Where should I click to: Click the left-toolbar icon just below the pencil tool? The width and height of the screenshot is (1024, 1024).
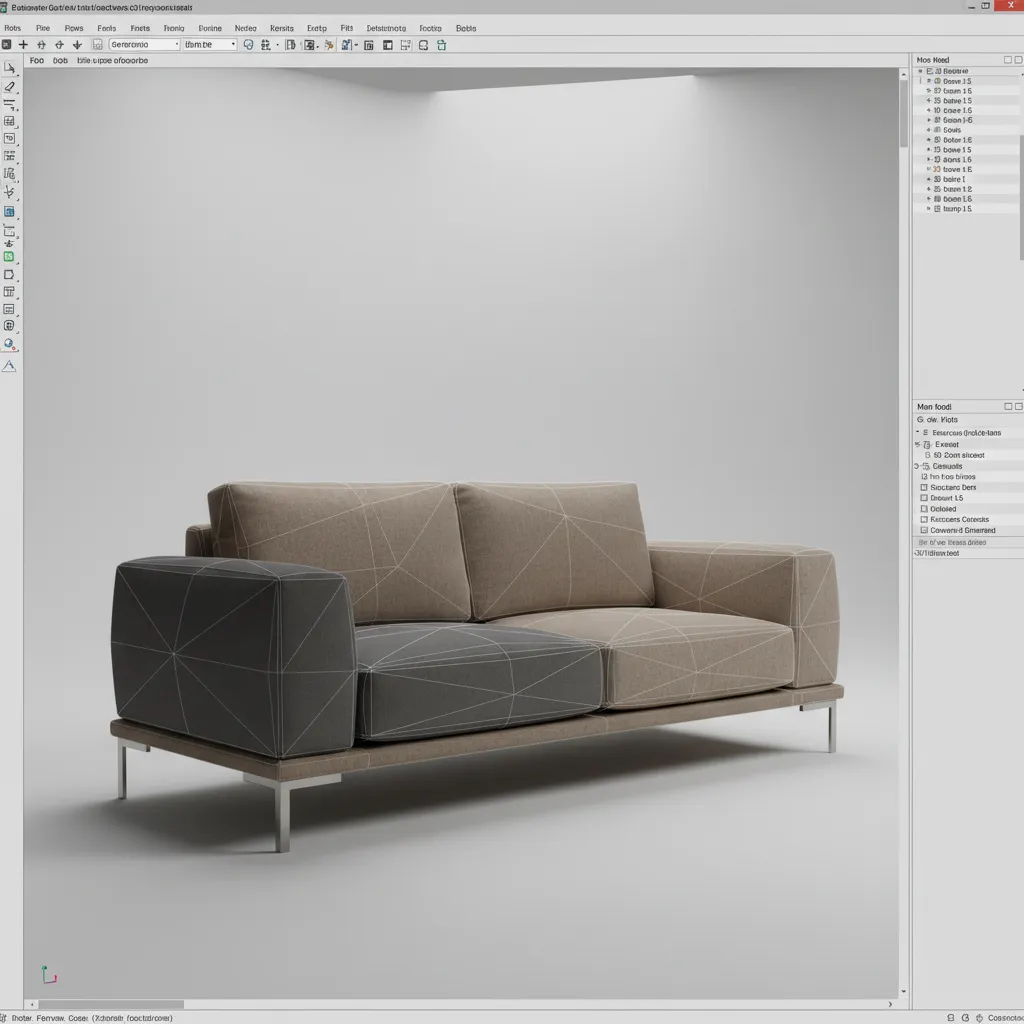[9, 104]
